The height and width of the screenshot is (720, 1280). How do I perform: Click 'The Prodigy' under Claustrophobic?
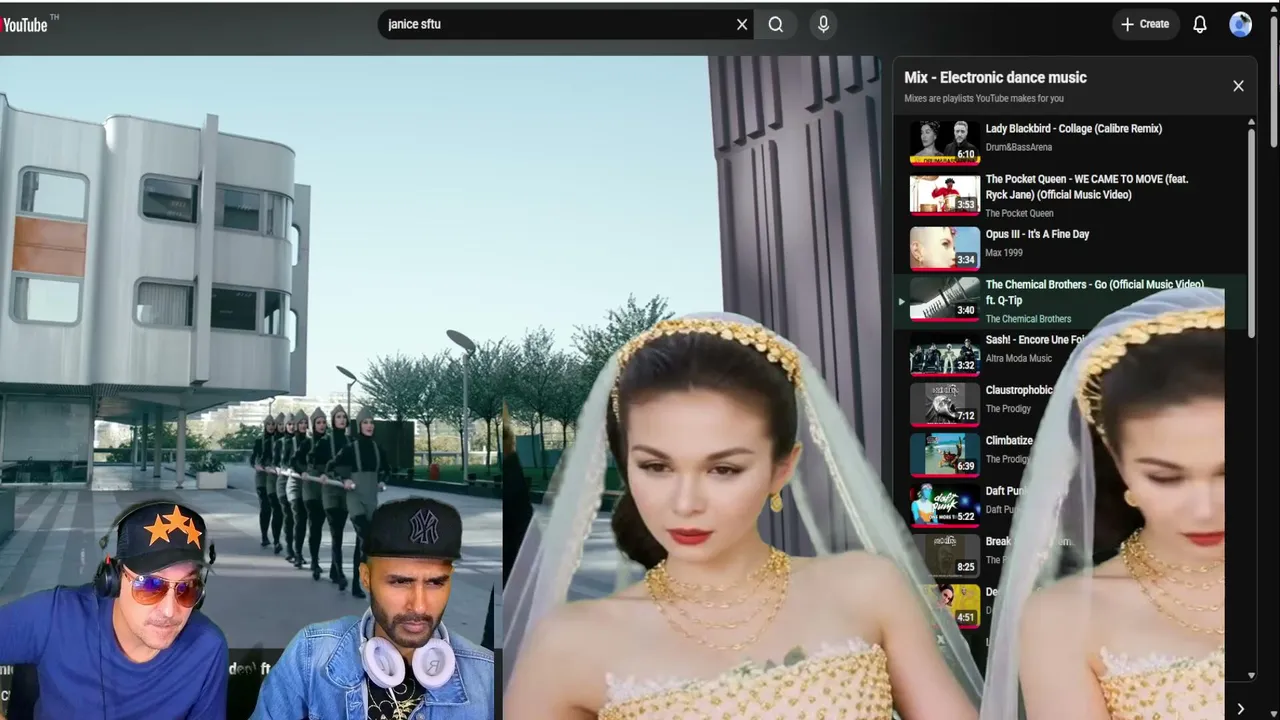click(1007, 409)
